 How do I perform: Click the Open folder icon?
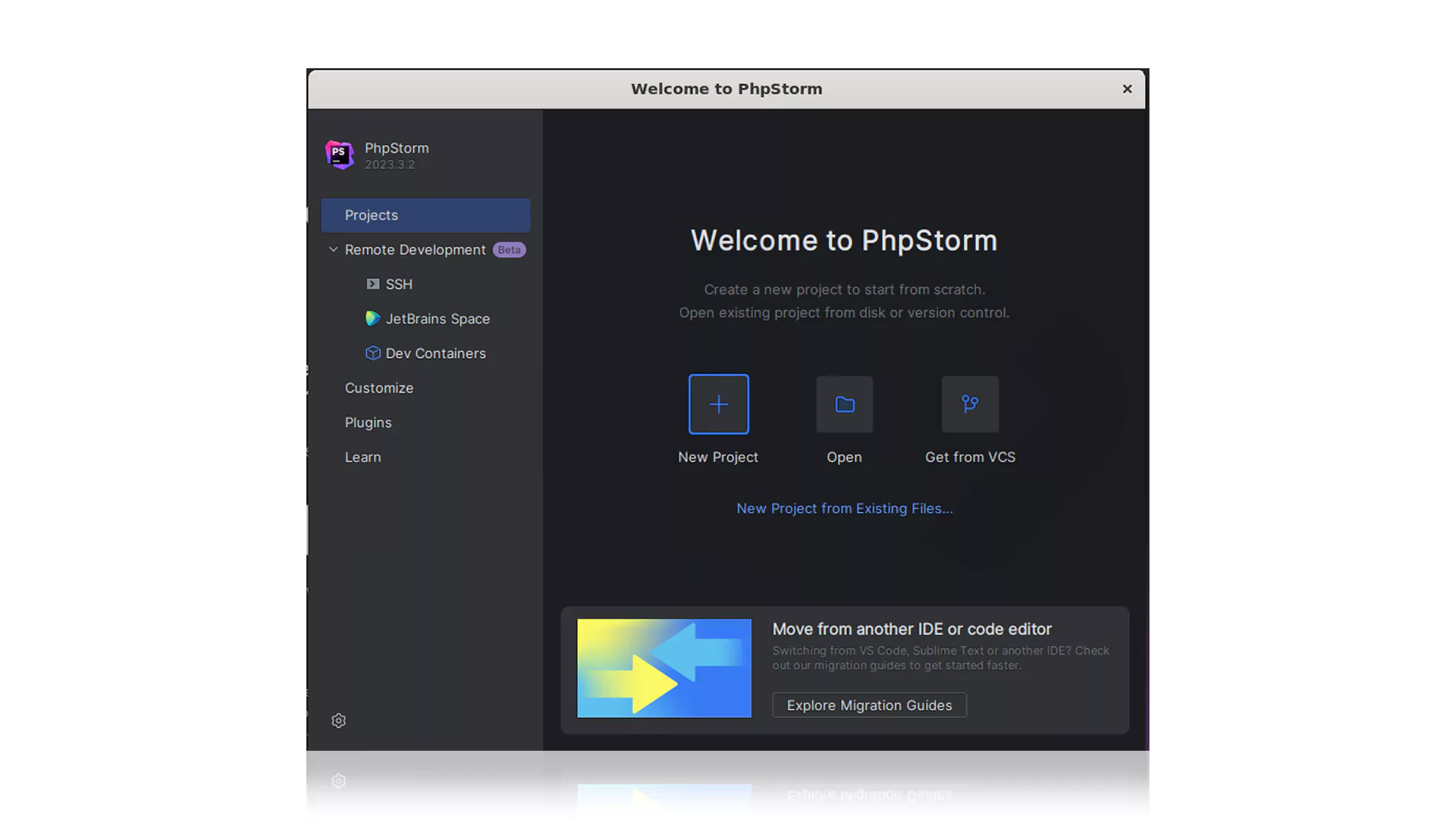click(x=844, y=404)
